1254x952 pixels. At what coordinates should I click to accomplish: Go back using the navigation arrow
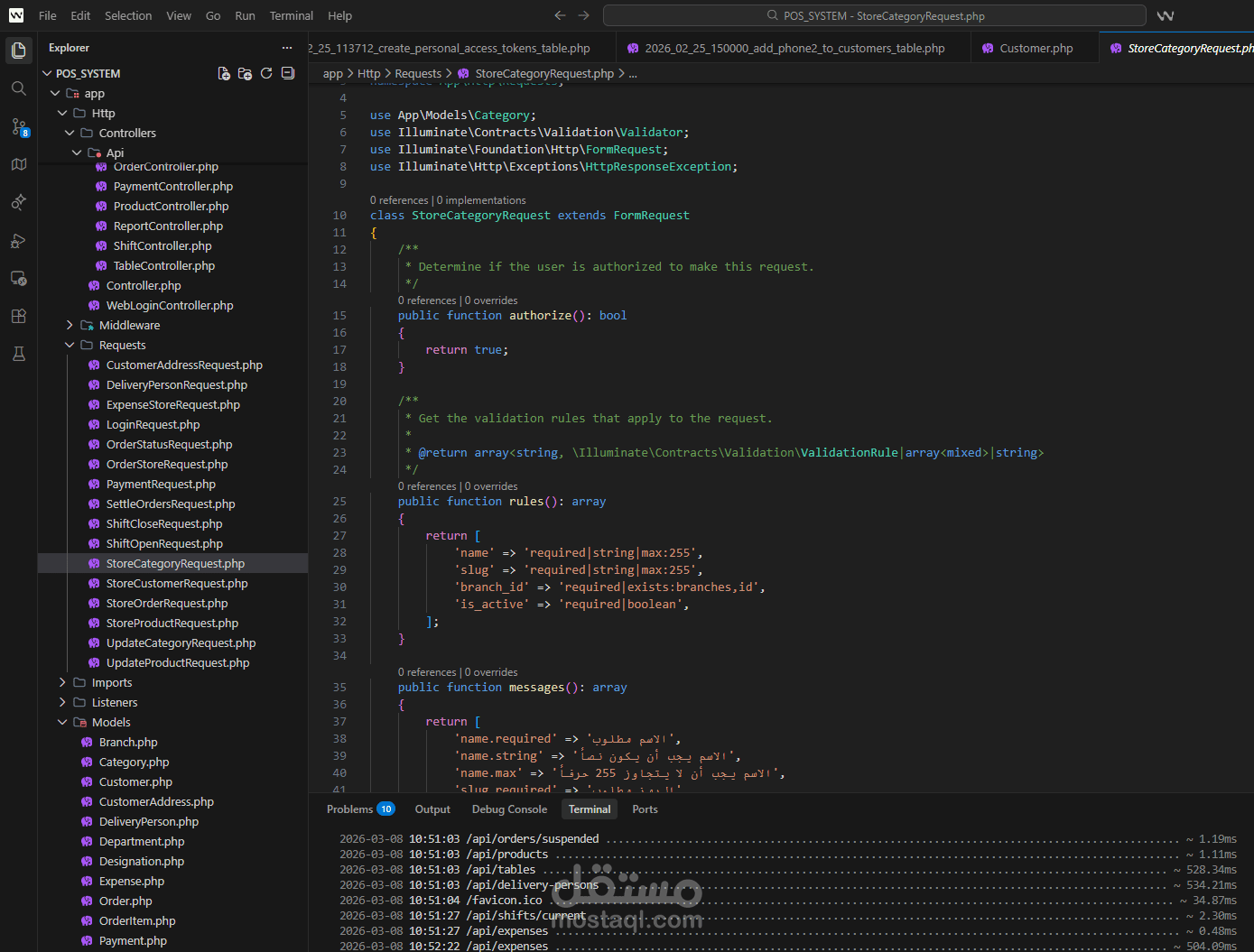click(x=560, y=15)
